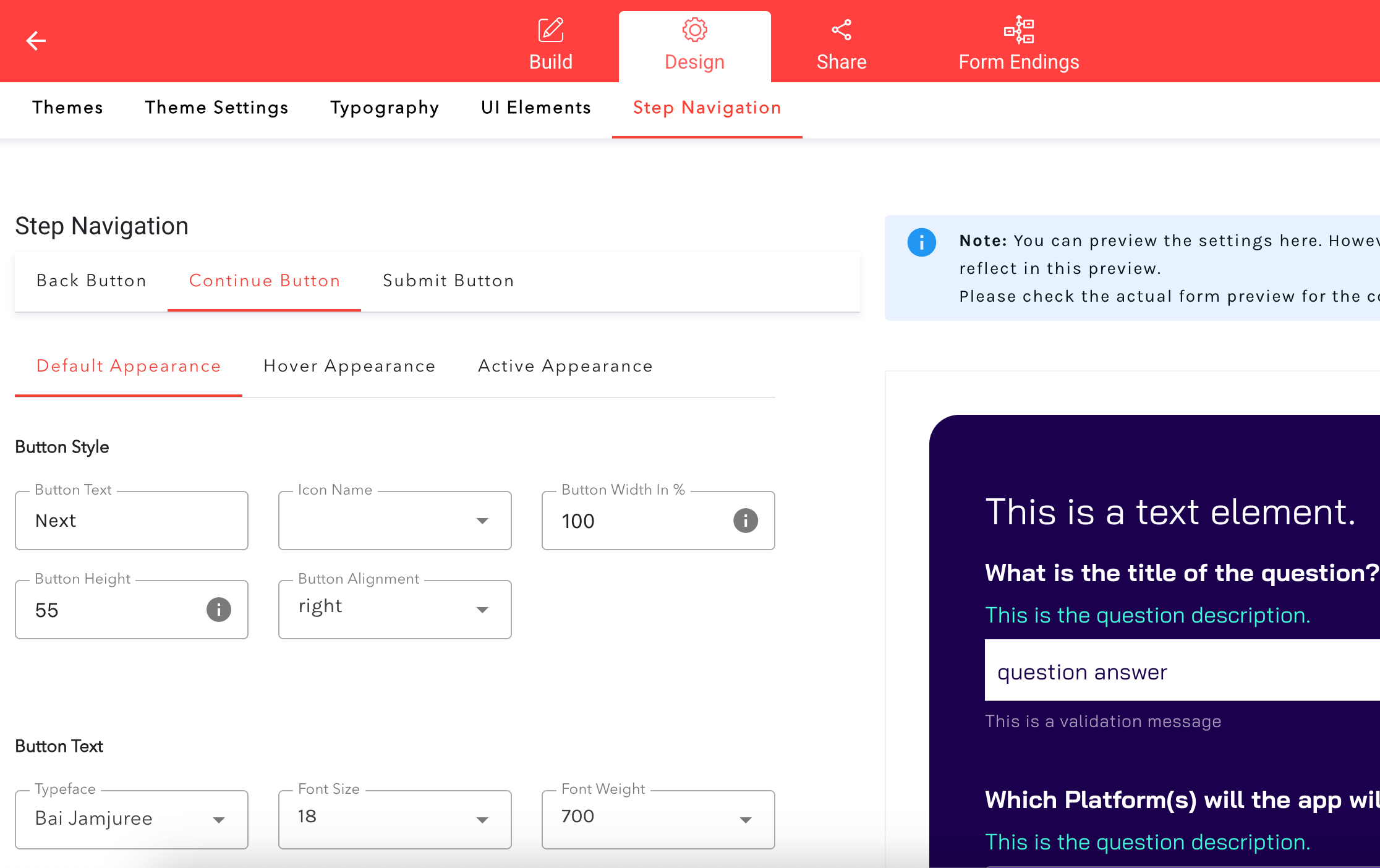Switch to the UI Elements tab
Image resolution: width=1380 pixels, height=868 pixels.
coord(536,108)
